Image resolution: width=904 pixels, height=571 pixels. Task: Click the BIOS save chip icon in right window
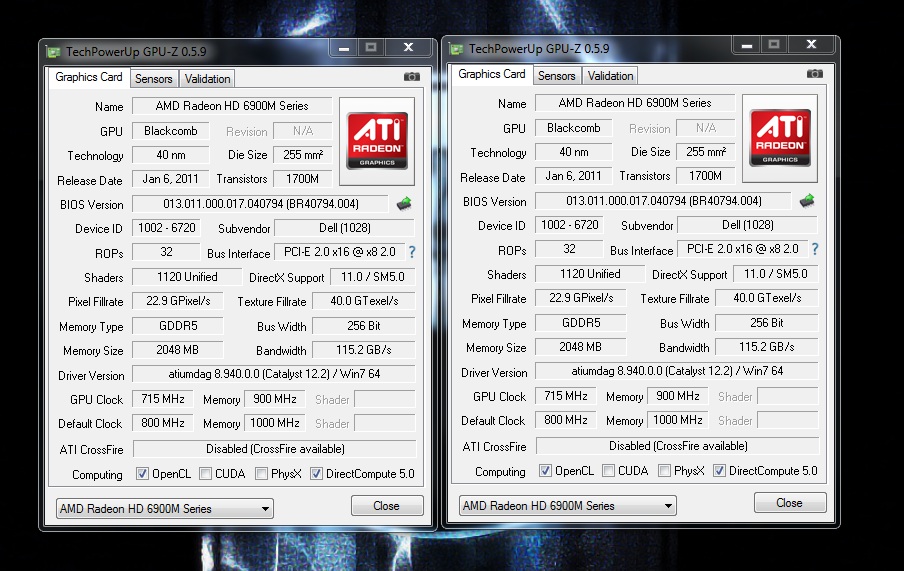[x=807, y=200]
